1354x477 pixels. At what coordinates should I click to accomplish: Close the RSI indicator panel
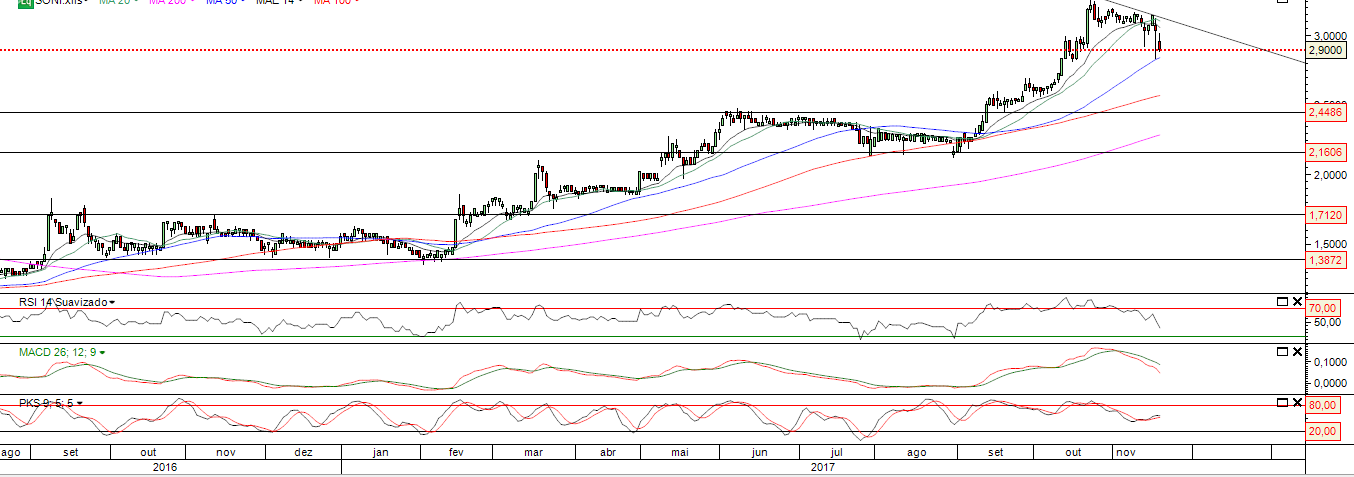[1298, 301]
